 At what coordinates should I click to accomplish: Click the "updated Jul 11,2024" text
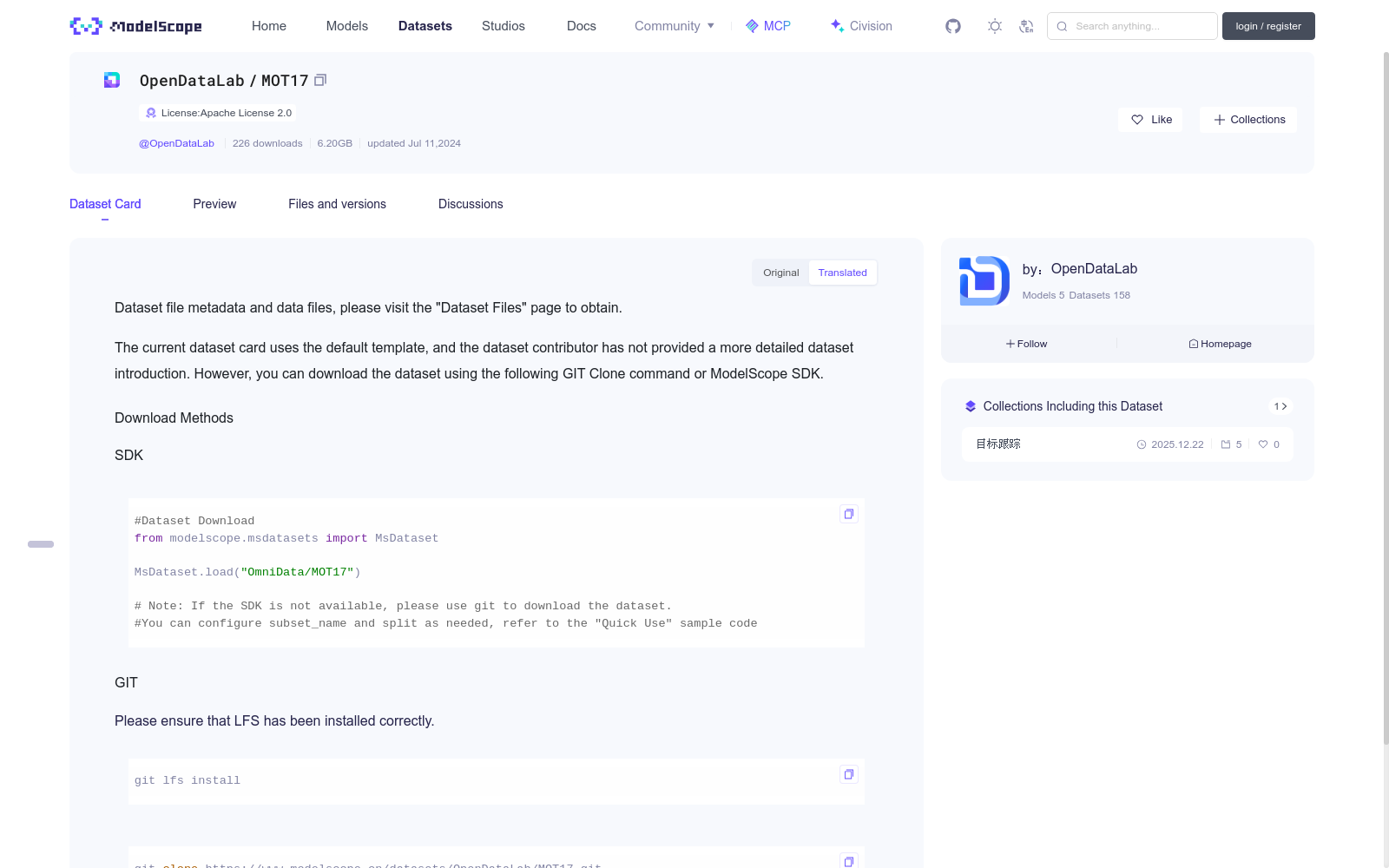click(414, 143)
